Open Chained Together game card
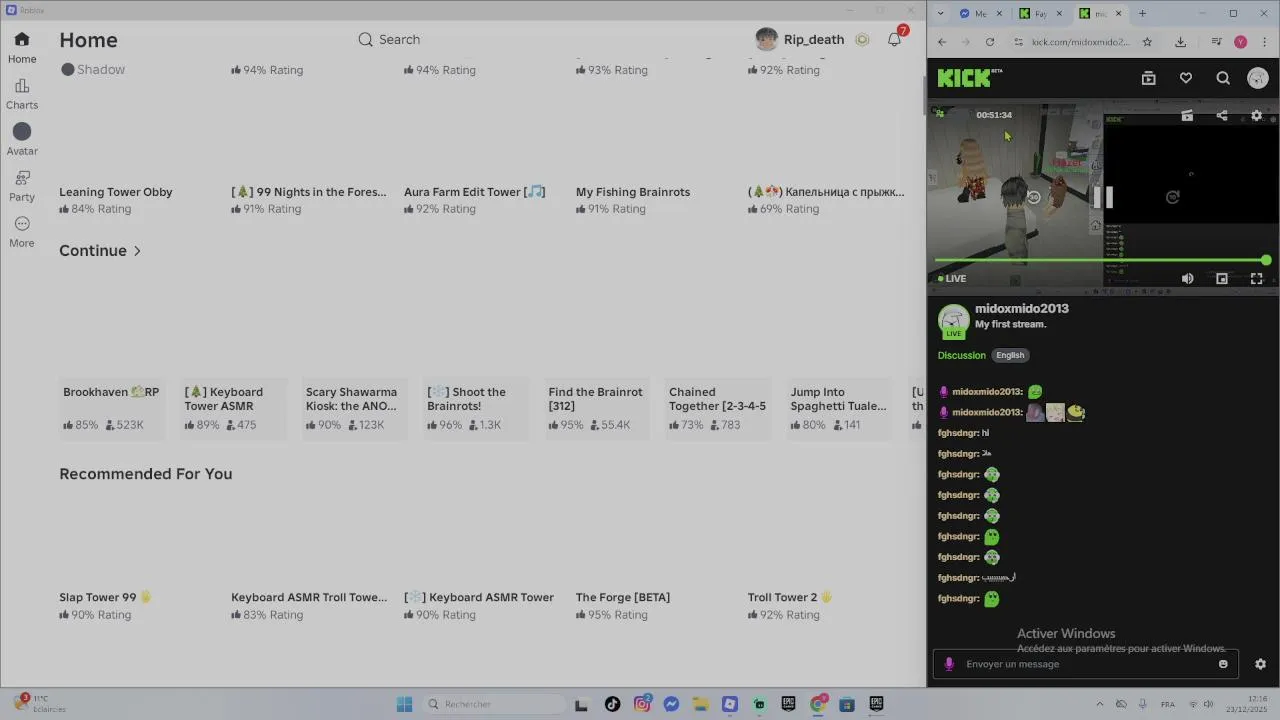 pyautogui.click(x=718, y=407)
